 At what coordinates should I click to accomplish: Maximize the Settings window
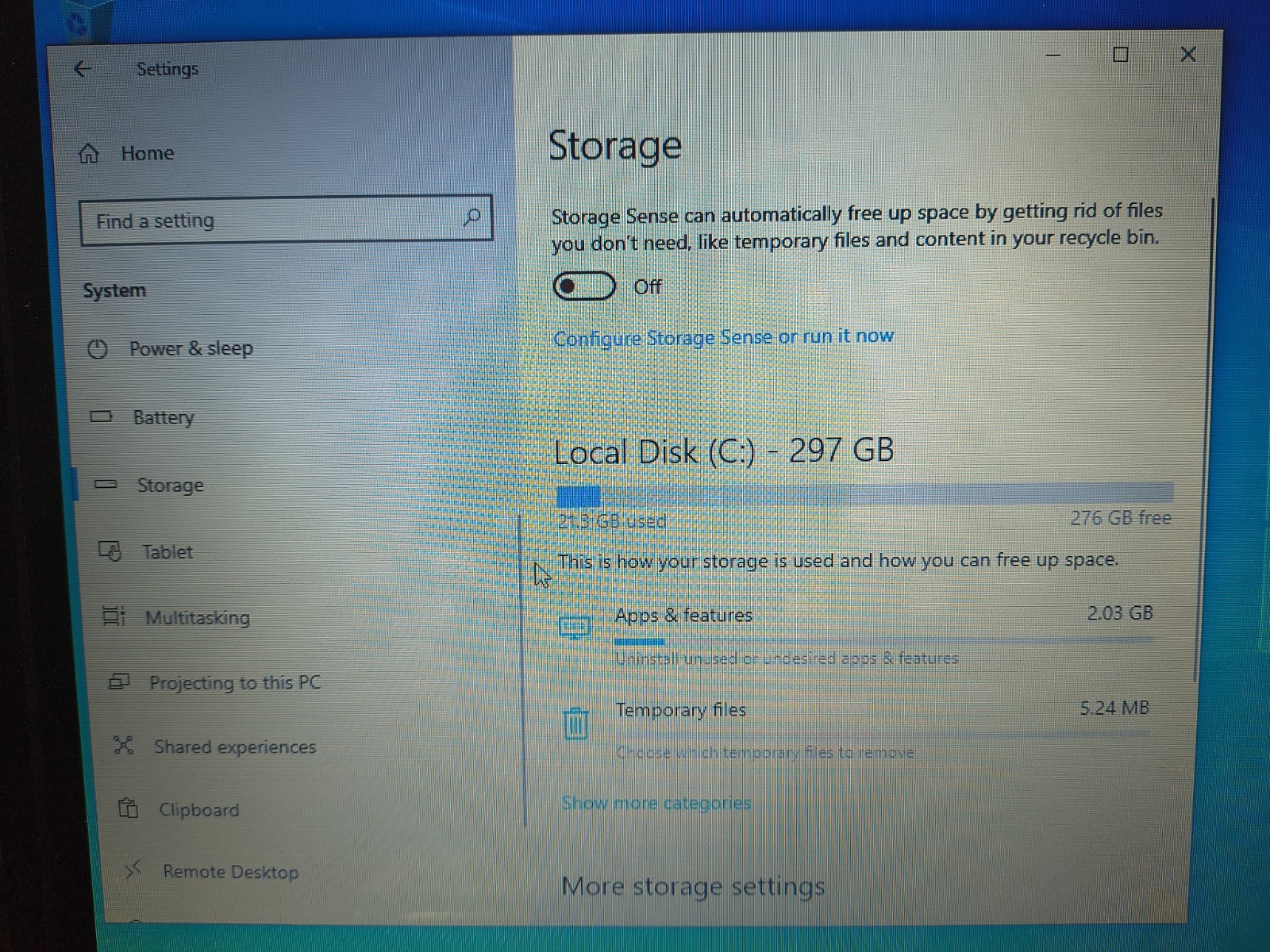tap(1120, 55)
